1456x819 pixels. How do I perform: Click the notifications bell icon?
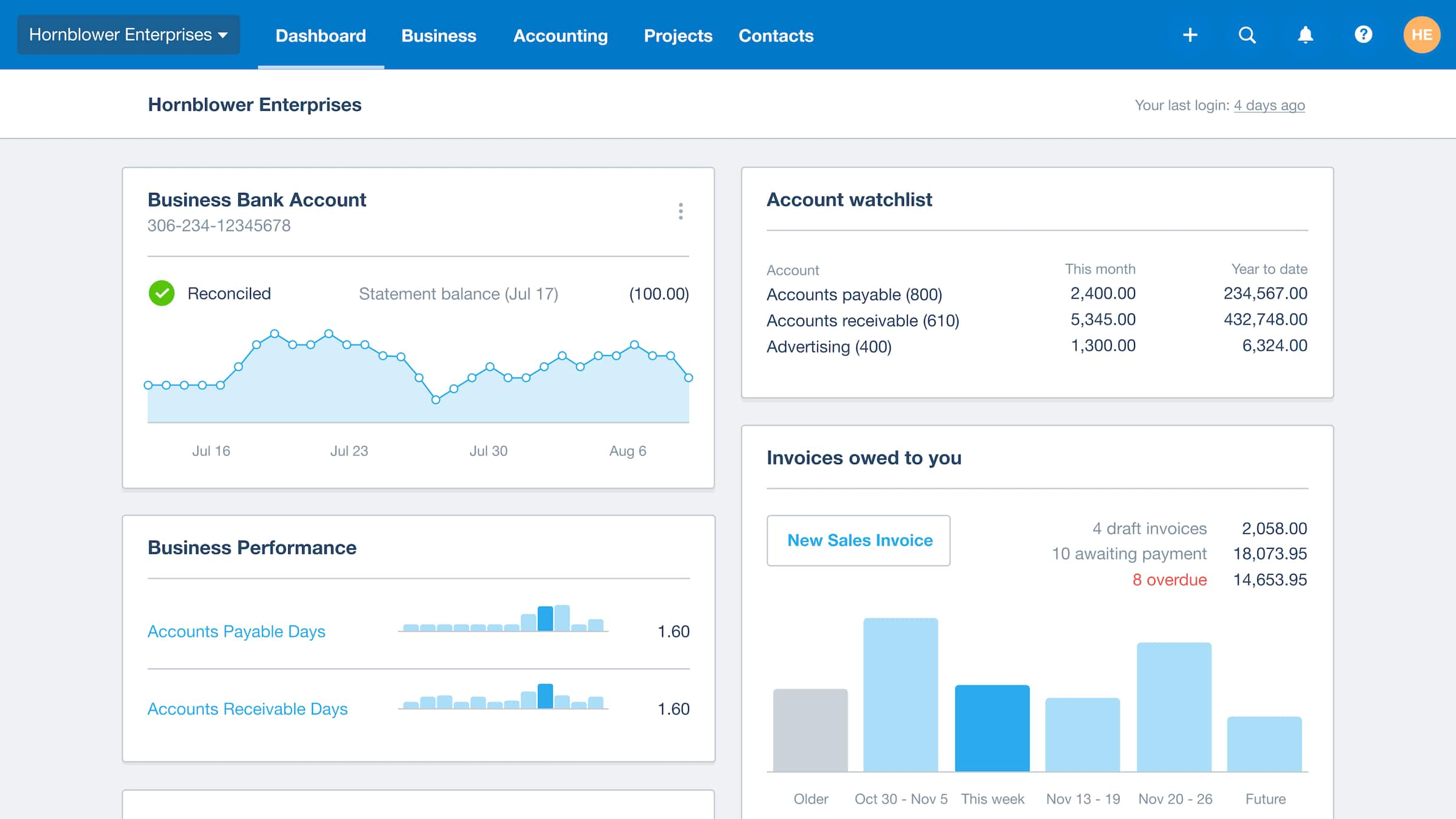1305,35
